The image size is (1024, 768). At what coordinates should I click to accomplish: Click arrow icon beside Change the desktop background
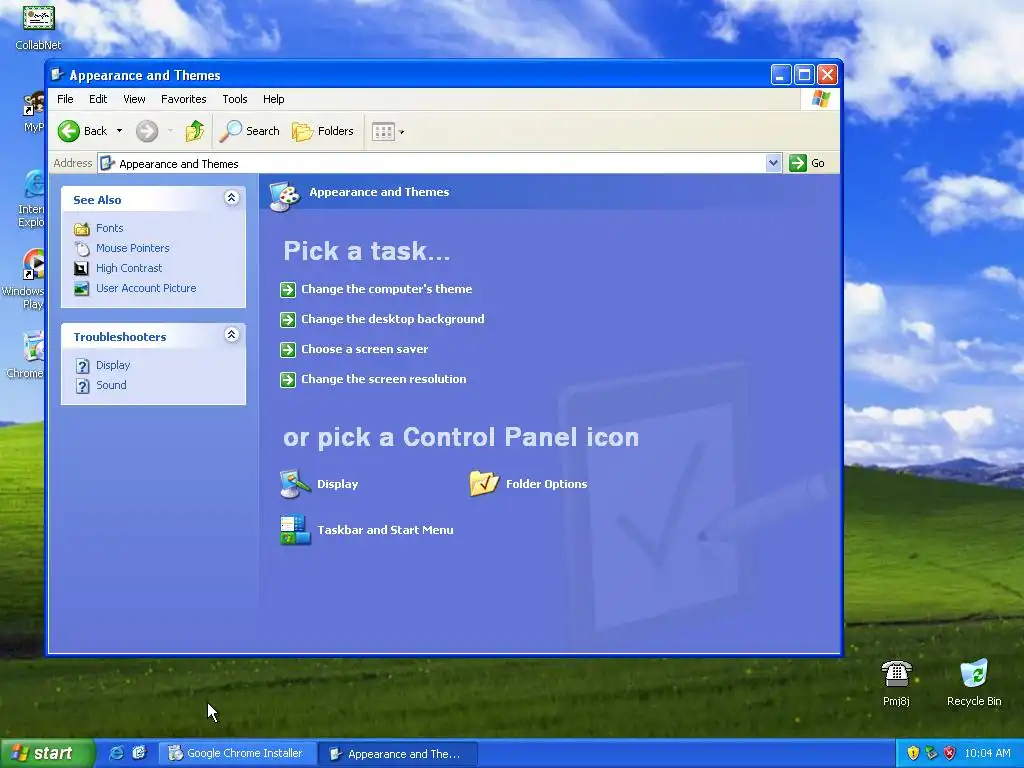(x=288, y=319)
